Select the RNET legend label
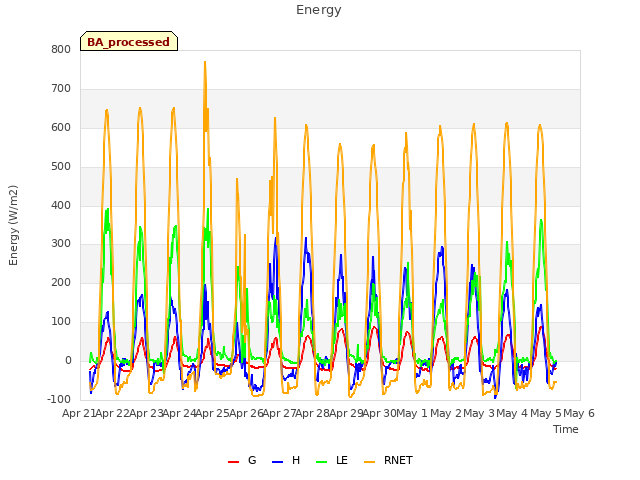This screenshot has height=480, width=640. (x=398, y=460)
